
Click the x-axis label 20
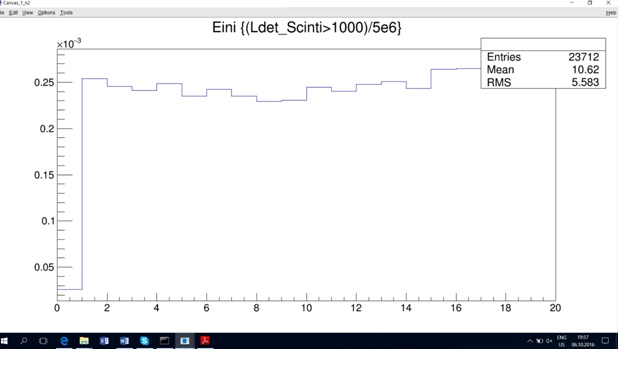pos(555,308)
